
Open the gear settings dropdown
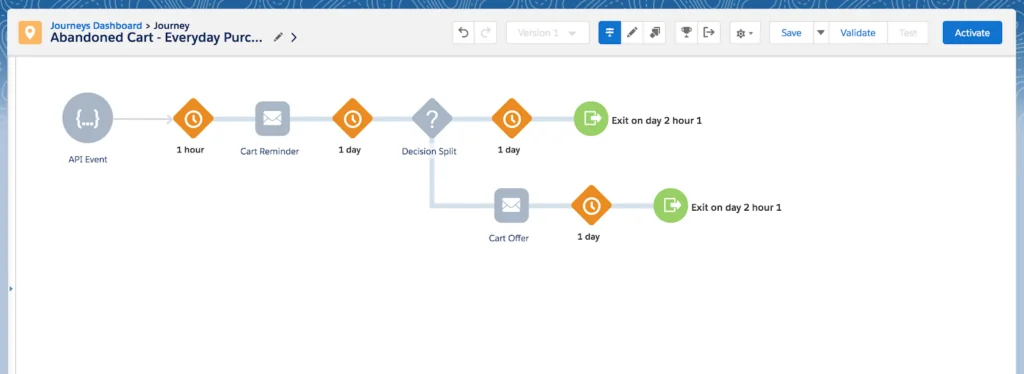point(744,33)
